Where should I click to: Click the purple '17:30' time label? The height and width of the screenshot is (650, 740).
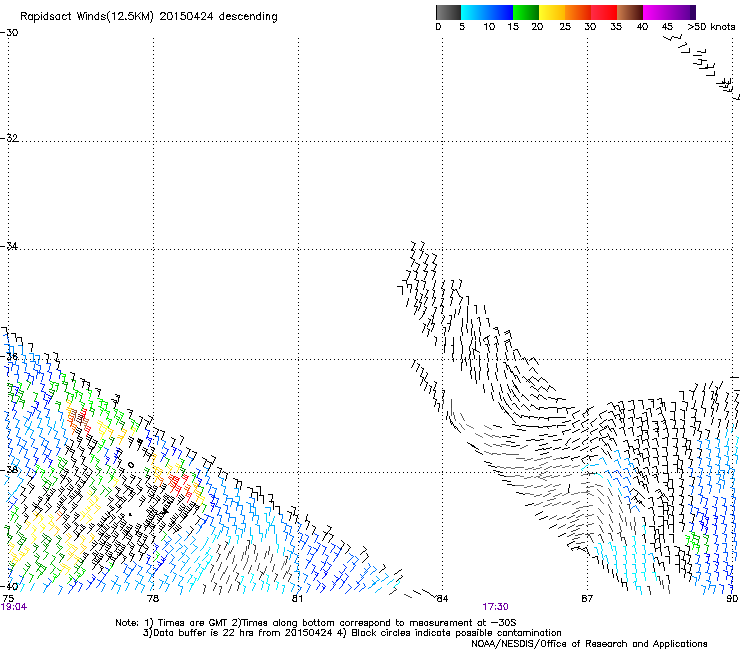coord(495,607)
